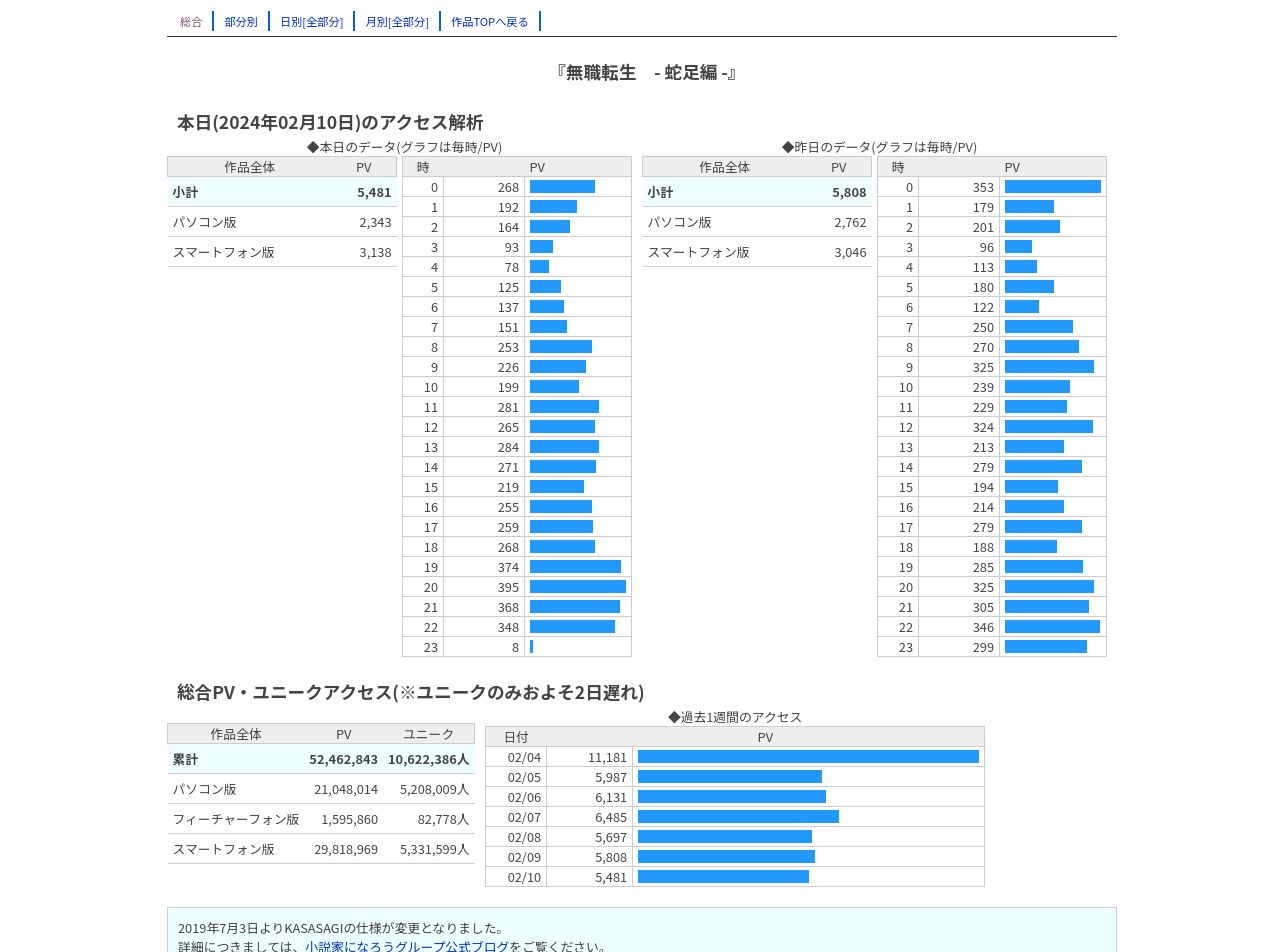Click the フィーチャーフォン版 row label

click(x=236, y=819)
